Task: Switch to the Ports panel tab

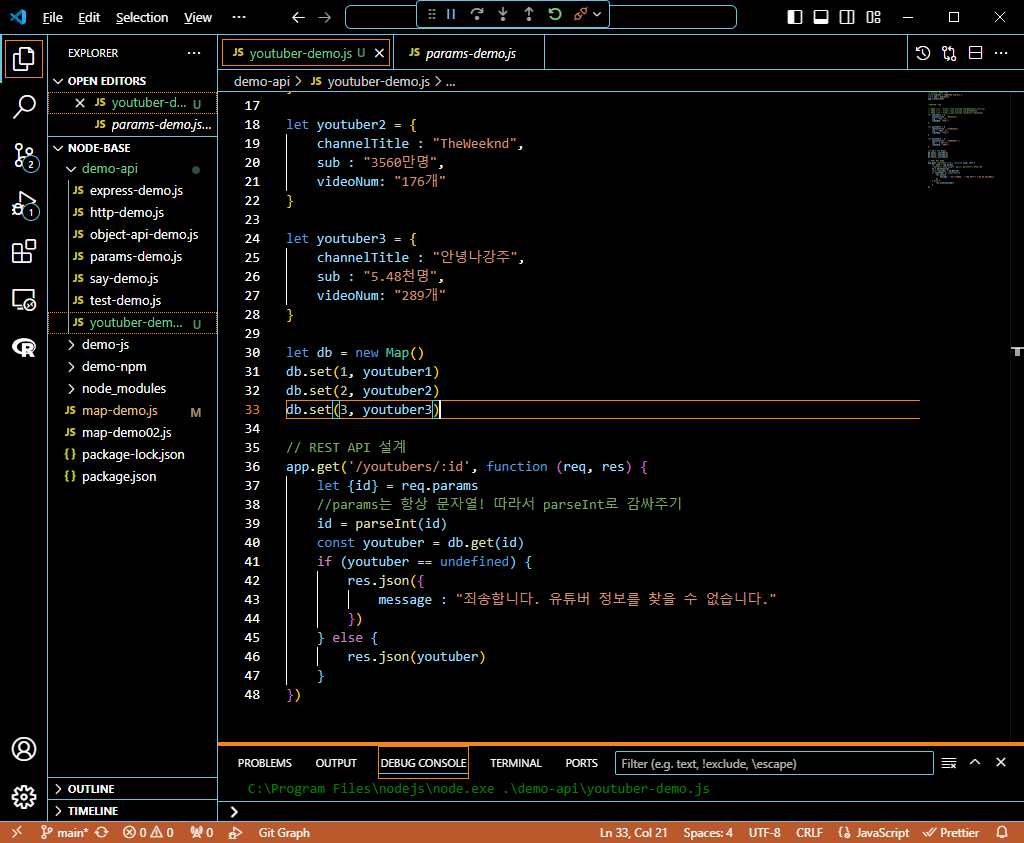Action: (581, 763)
